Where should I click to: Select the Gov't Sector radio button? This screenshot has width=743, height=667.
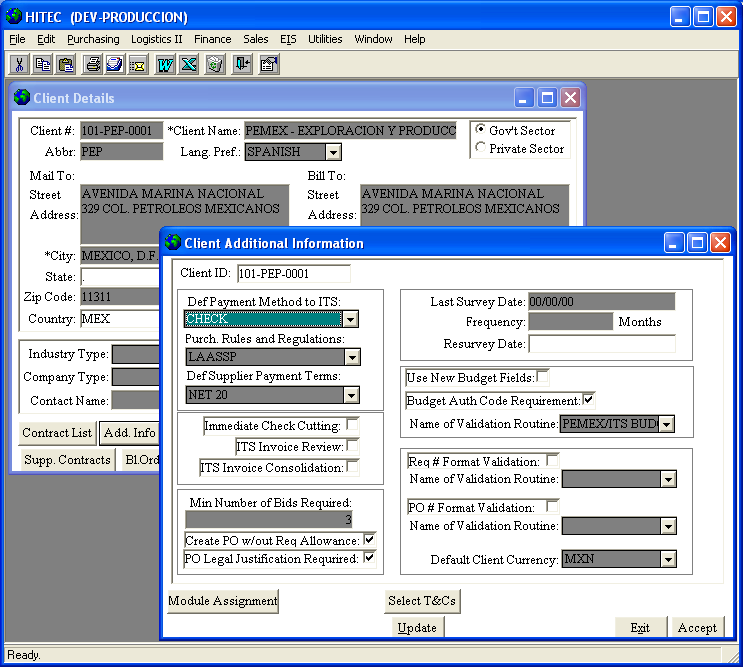(x=480, y=129)
